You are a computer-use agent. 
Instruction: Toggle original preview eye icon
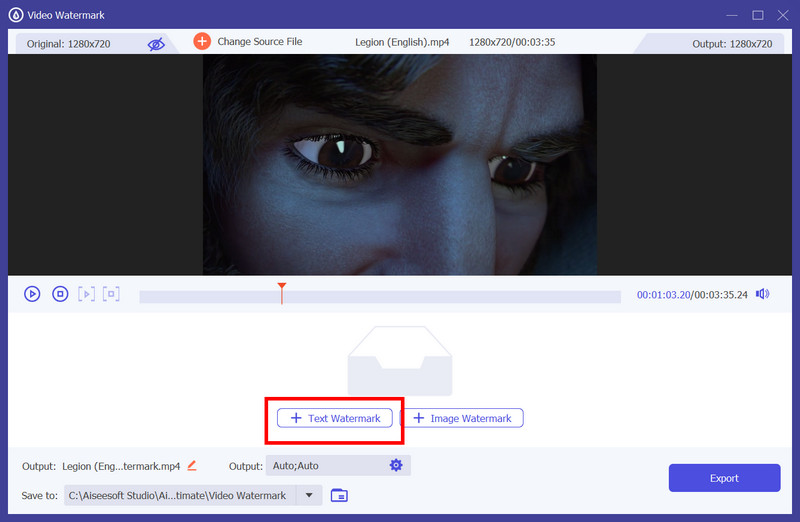(x=155, y=44)
